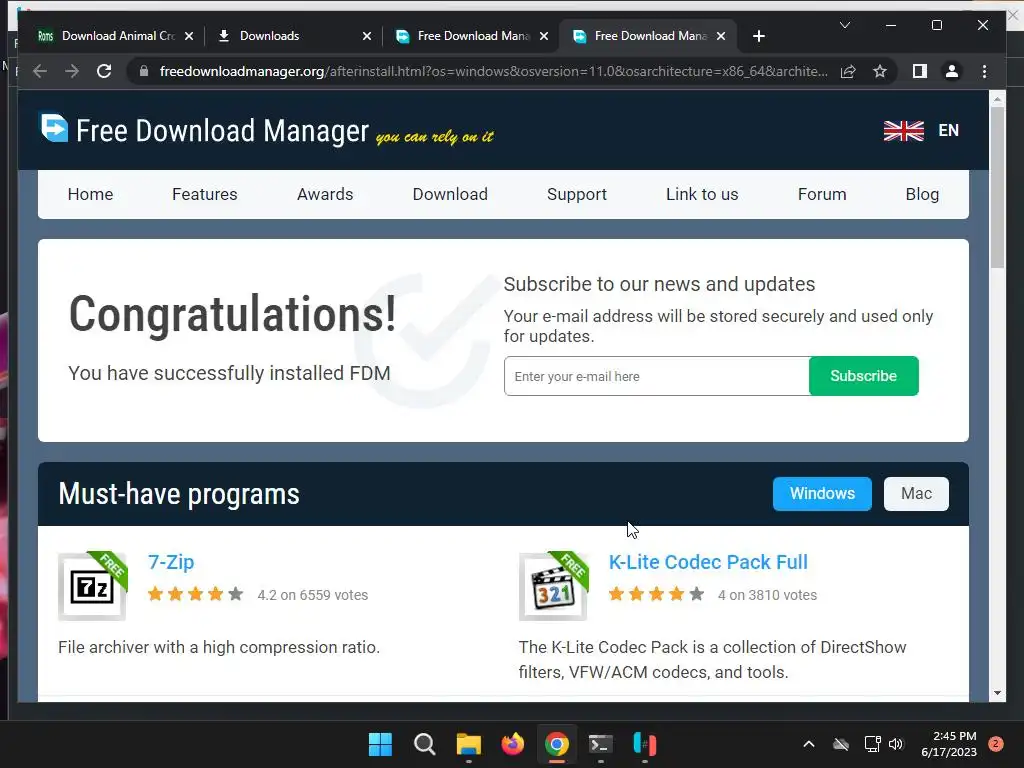Close the Download Animal Crossing tab

click(189, 37)
